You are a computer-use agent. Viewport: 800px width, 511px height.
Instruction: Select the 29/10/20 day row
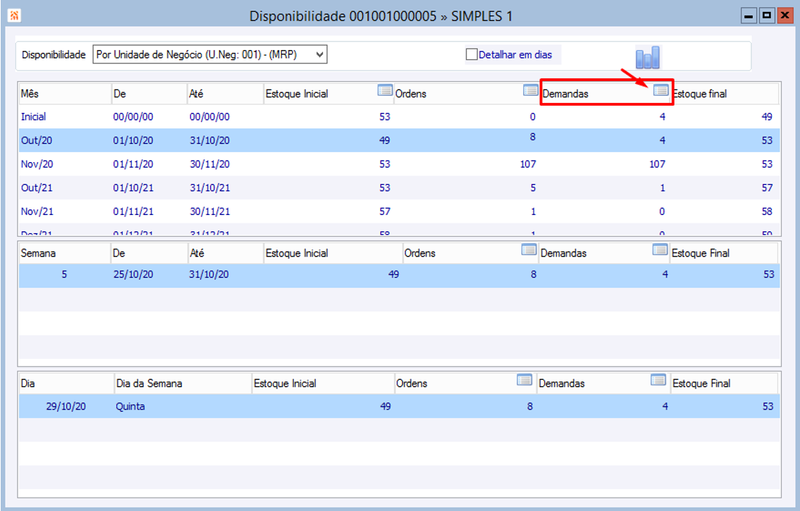pyautogui.click(x=399, y=406)
